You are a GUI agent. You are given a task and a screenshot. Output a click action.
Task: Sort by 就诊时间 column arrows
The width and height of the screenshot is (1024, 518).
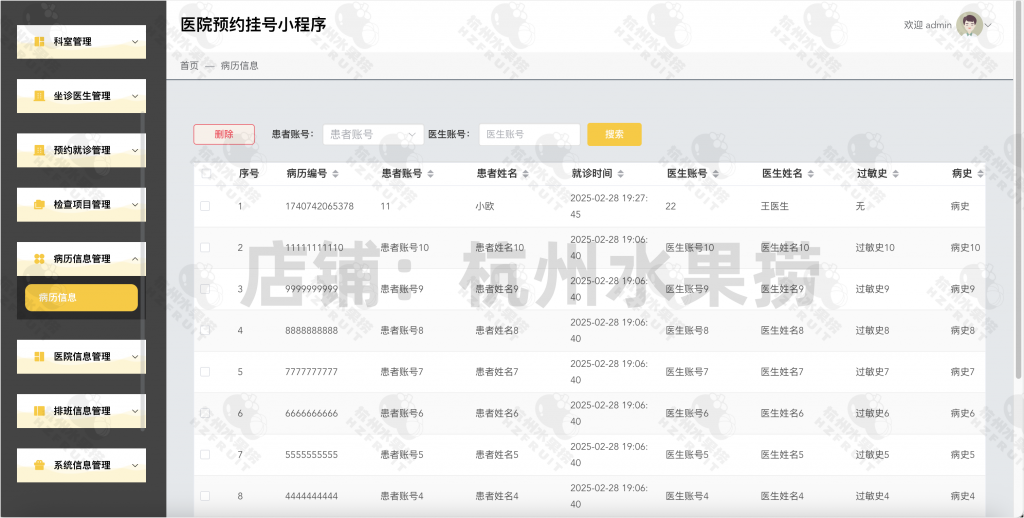point(620,174)
